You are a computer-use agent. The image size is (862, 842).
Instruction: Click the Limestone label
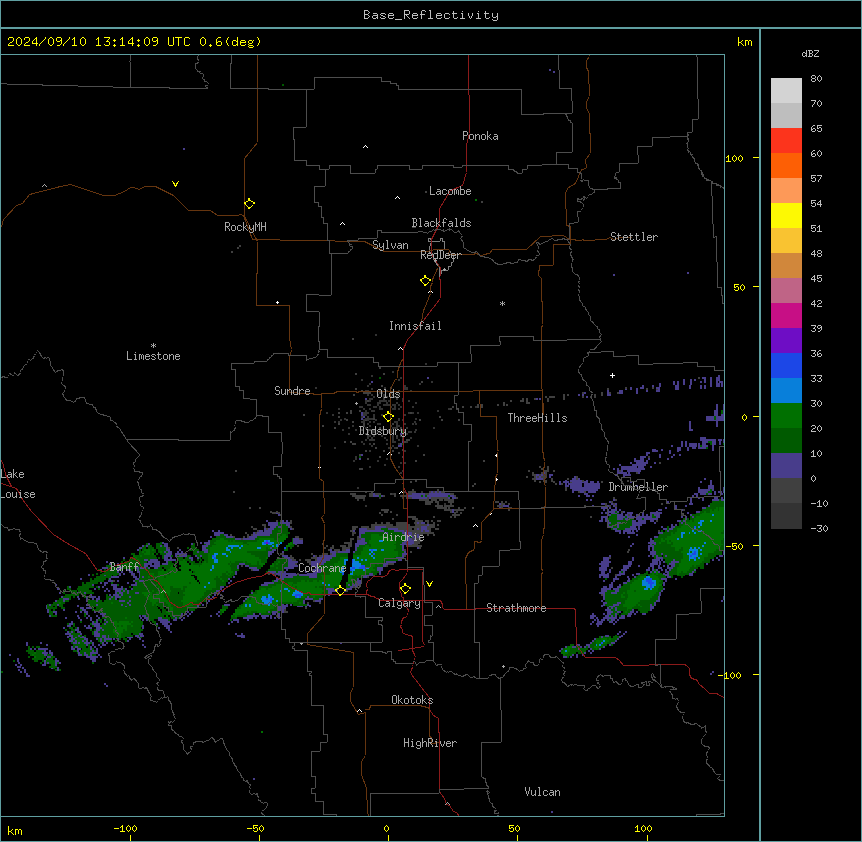[153, 356]
